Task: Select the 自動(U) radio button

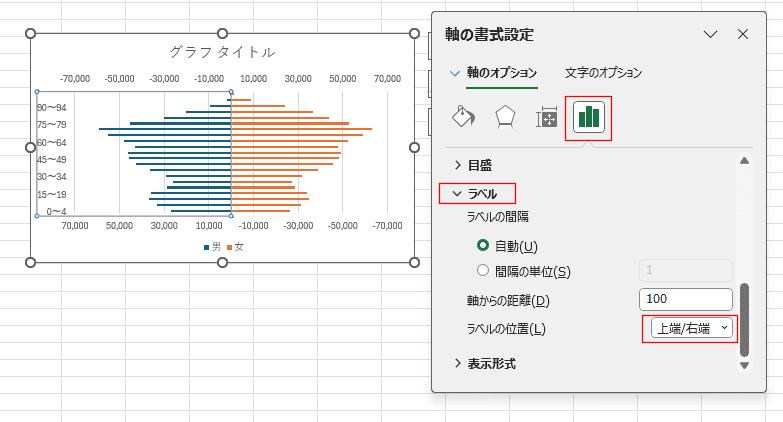Action: pos(484,246)
